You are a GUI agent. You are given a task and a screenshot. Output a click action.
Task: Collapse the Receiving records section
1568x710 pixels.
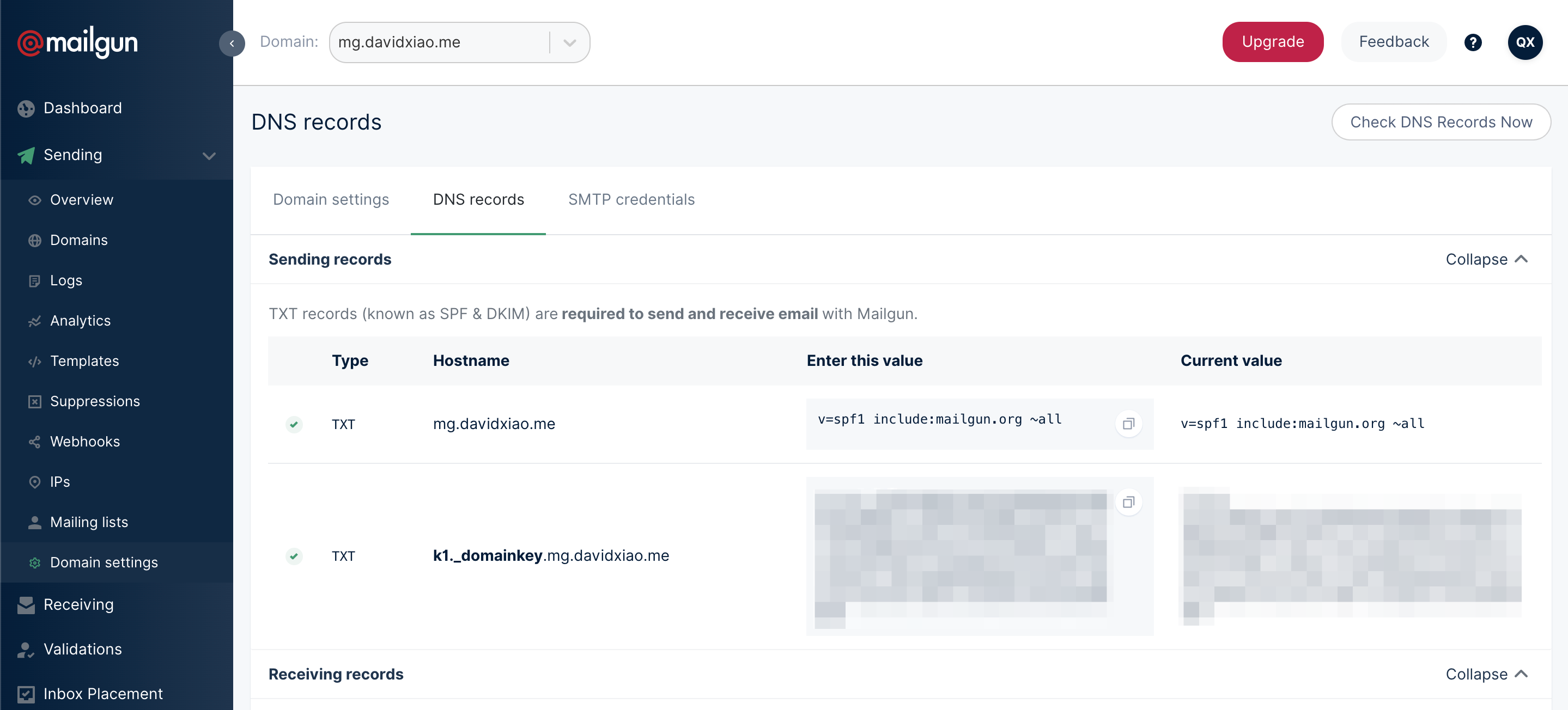[x=1486, y=674]
